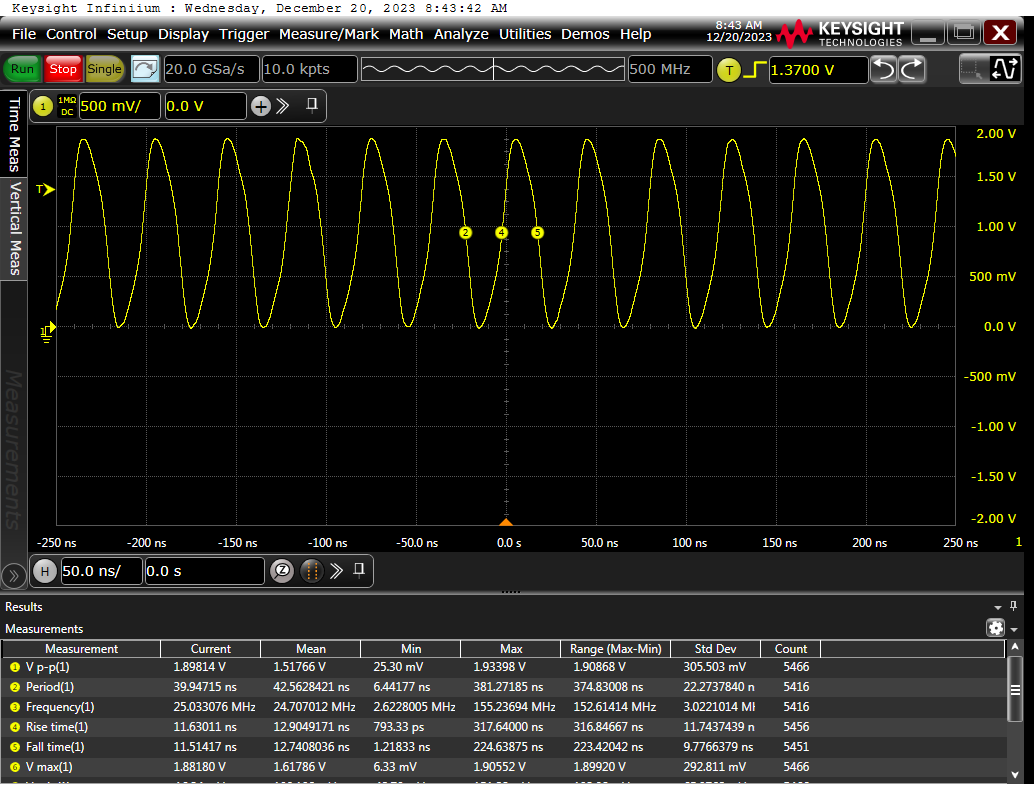Screen dimensions: 1034x794
Task: Click the auto scale icon beside Single
Action: [x=144, y=69]
